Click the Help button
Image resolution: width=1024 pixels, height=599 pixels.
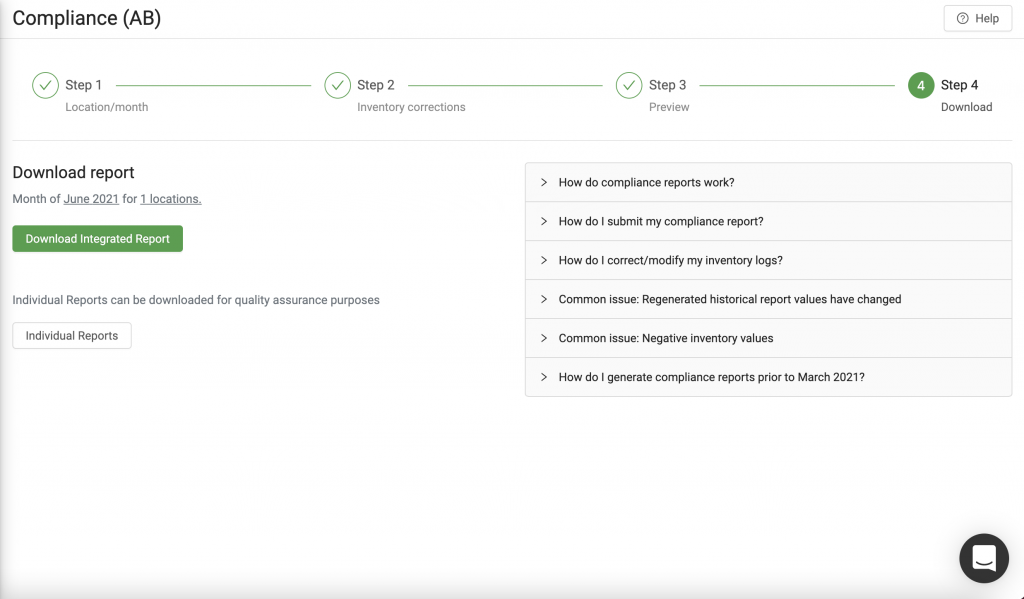(978, 18)
